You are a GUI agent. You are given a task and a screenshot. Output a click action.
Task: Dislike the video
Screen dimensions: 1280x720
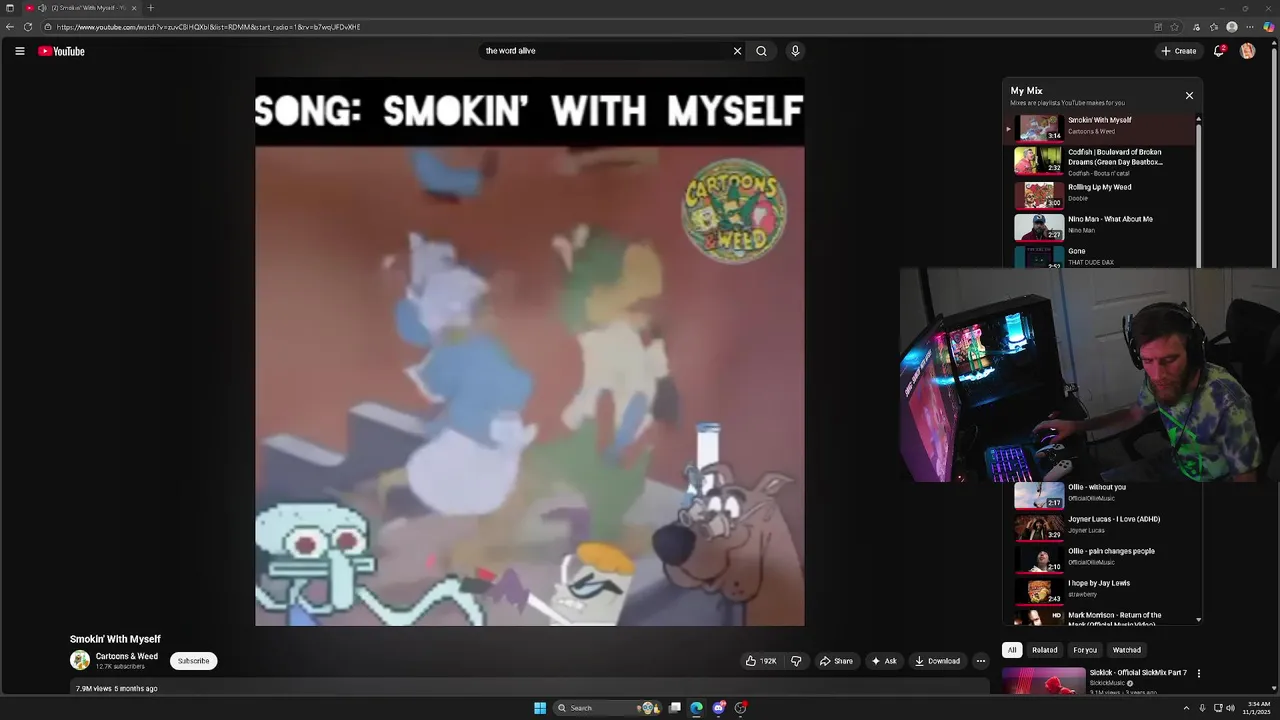[x=796, y=661]
